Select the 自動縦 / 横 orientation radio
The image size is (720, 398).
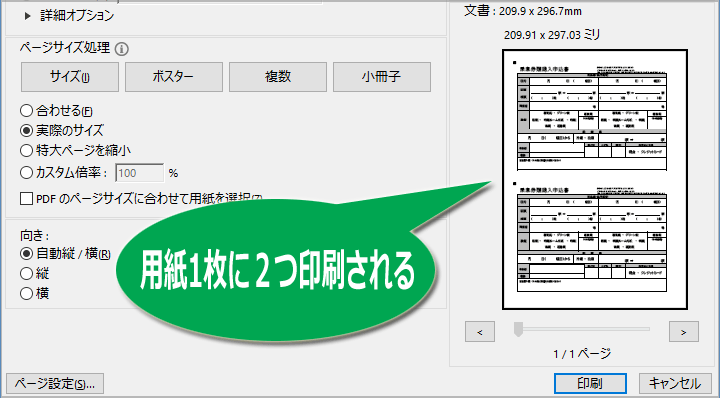pos(27,253)
